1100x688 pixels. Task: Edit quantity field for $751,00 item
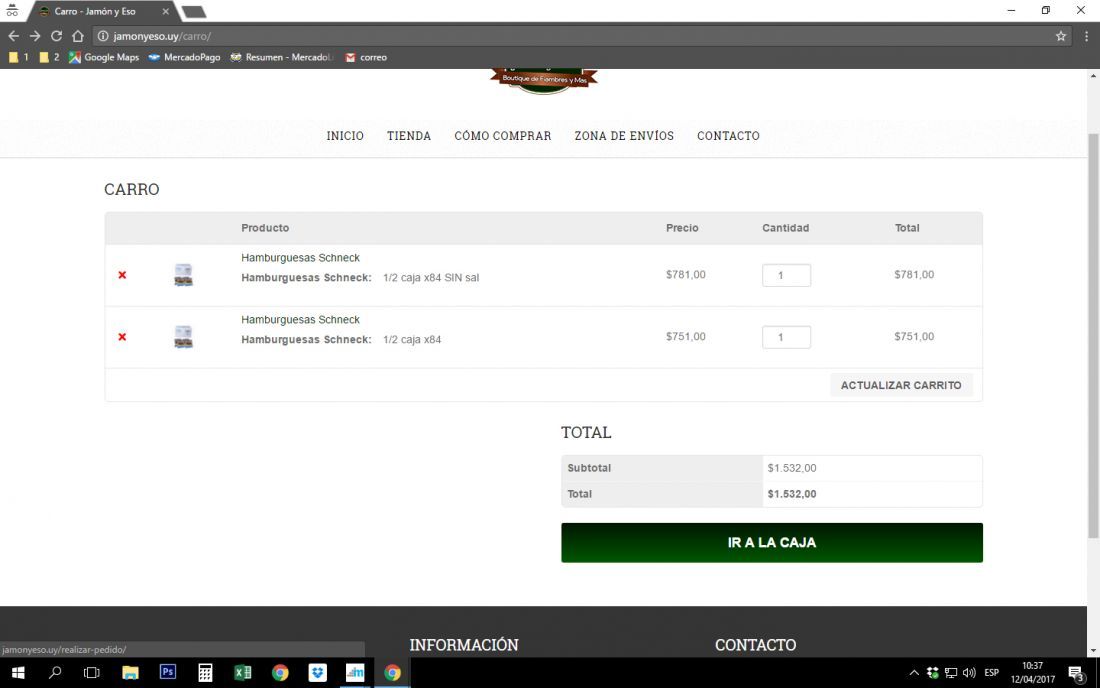point(786,337)
